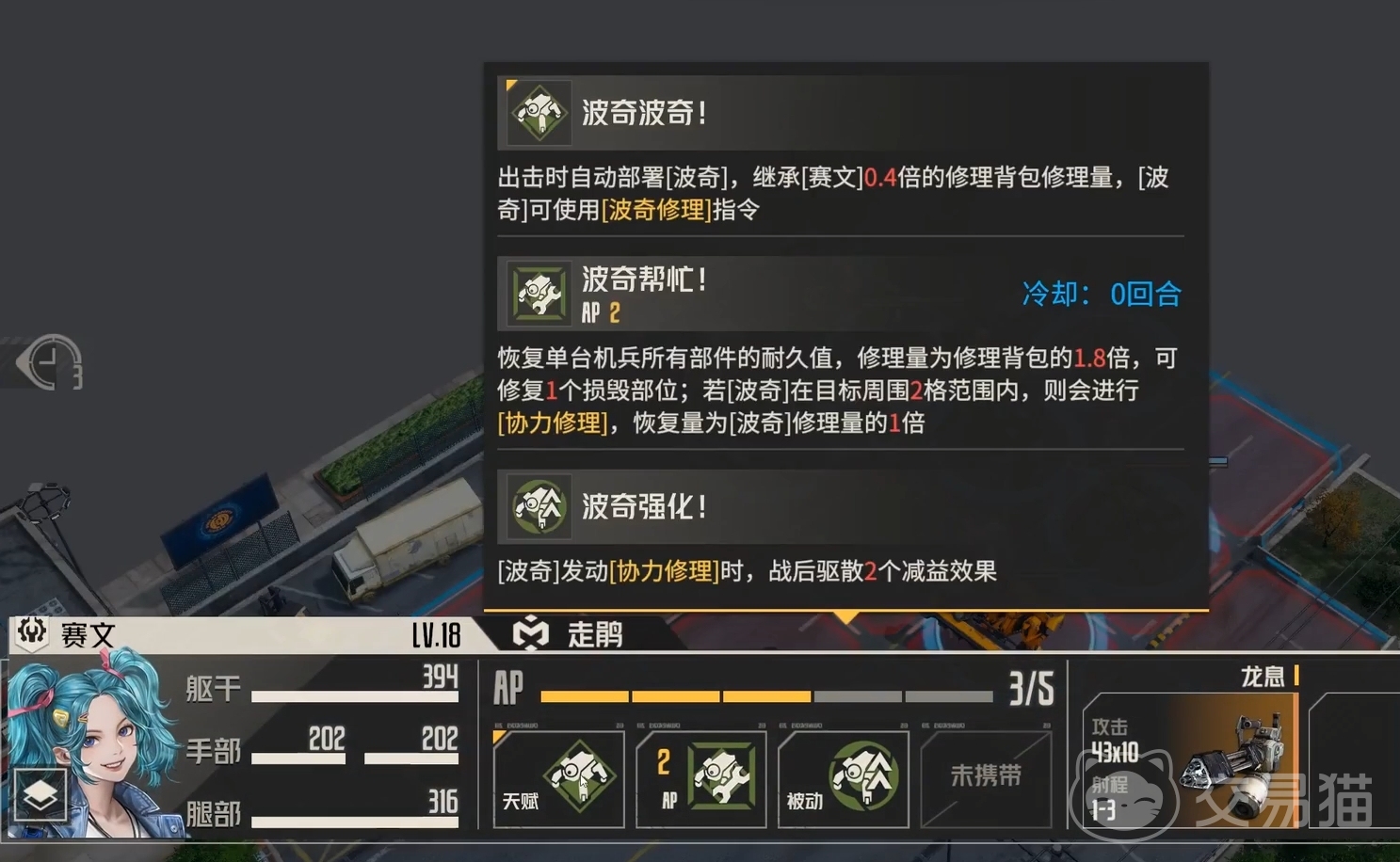Activate the 2 AP 波奇帮忙 skill slot
1400x862 pixels.
[700, 778]
